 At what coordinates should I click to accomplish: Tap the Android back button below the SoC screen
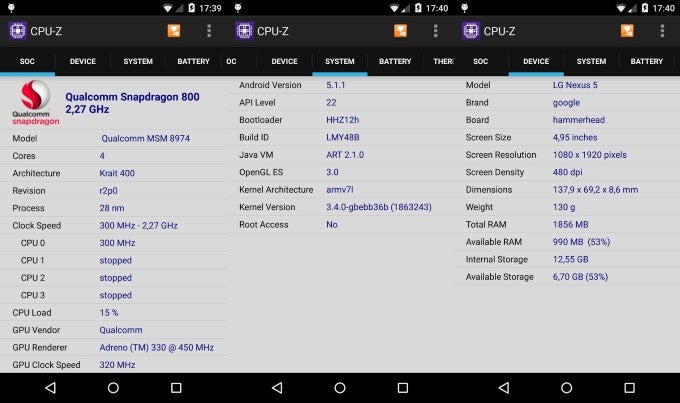51,388
